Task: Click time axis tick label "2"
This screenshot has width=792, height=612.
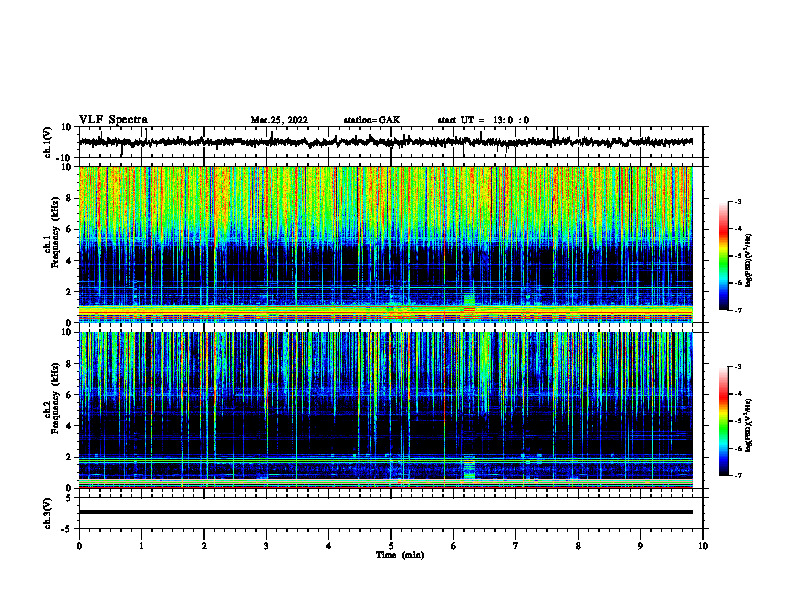Action: pos(204,546)
